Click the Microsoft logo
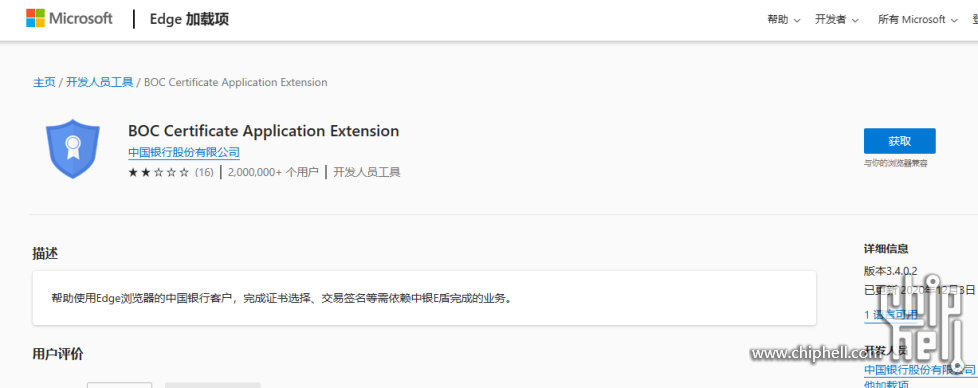Image resolution: width=978 pixels, height=388 pixels. (69, 19)
